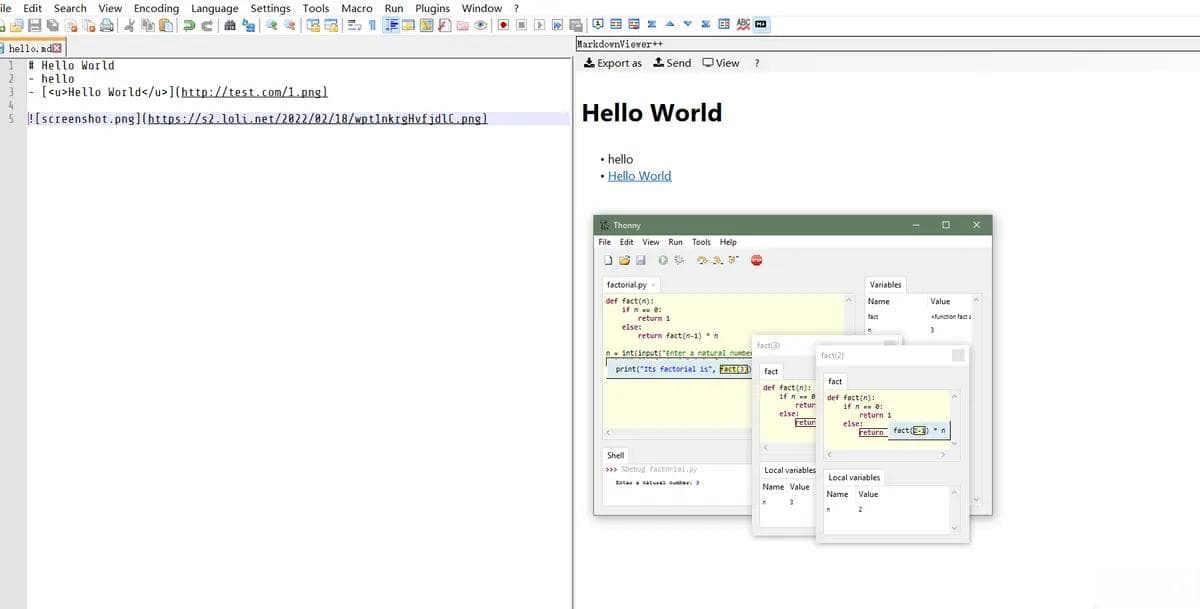The width and height of the screenshot is (1200, 609).
Task: Toggle Word Wrap toolbar button
Action: click(354, 25)
